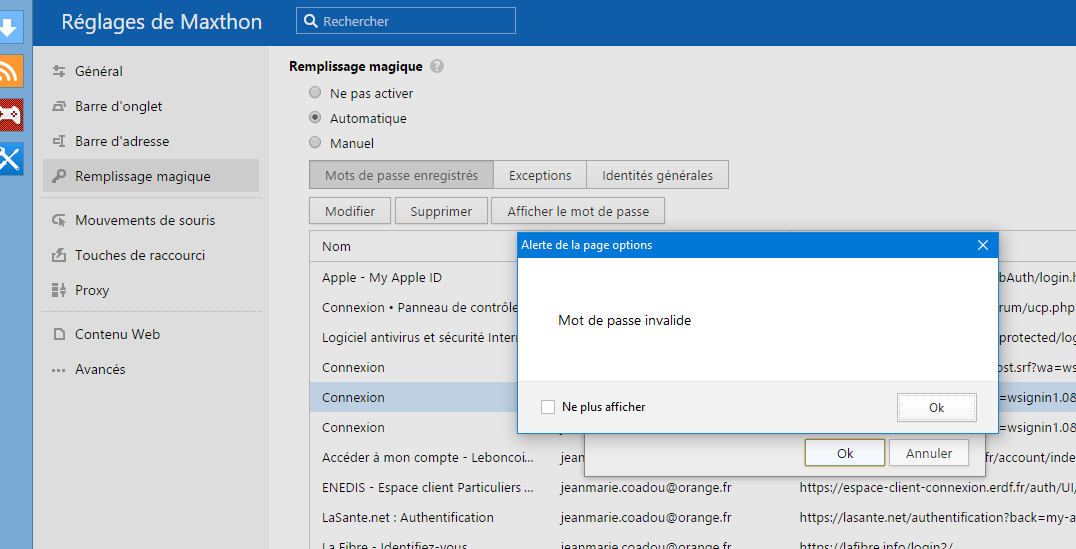Select the Accéder à mon compte - Leboncoin row
1076x549 pixels.
point(428,458)
